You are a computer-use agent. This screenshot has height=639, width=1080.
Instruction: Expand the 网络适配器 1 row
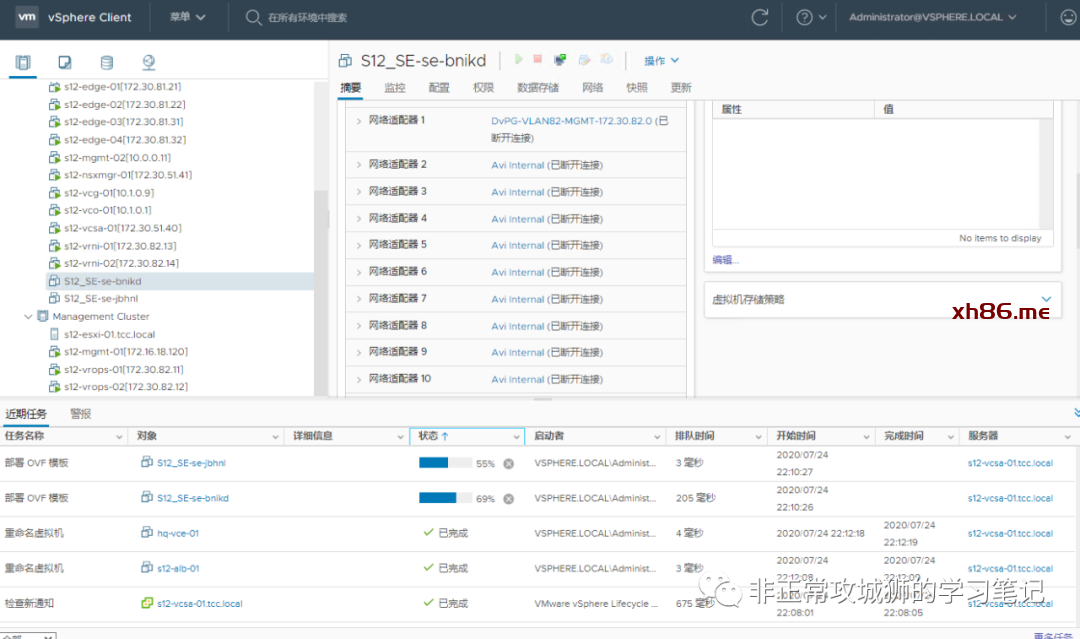point(359,121)
